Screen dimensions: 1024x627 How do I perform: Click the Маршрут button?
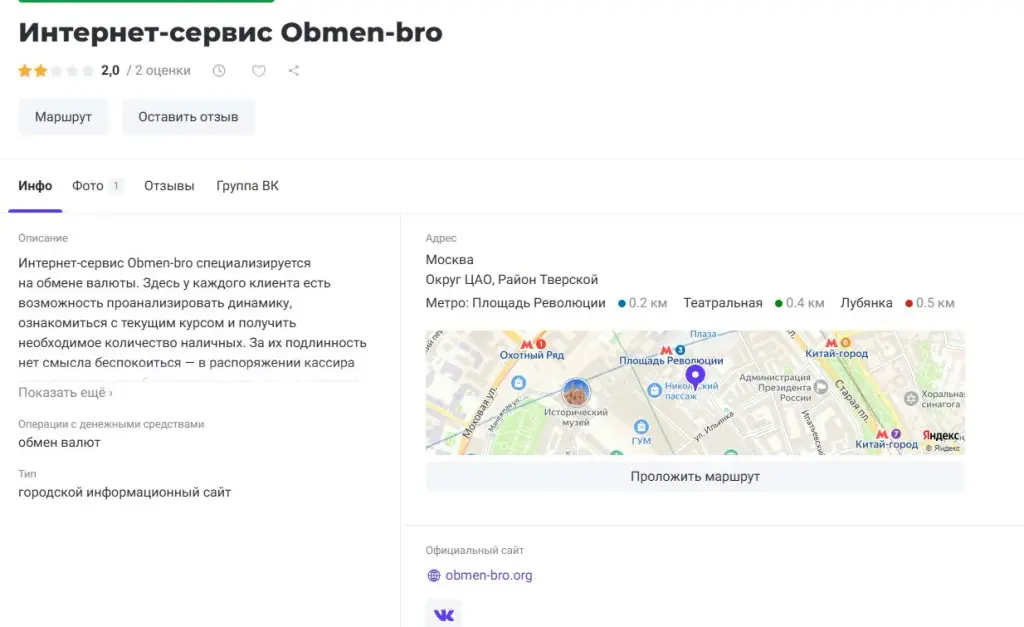(x=63, y=117)
